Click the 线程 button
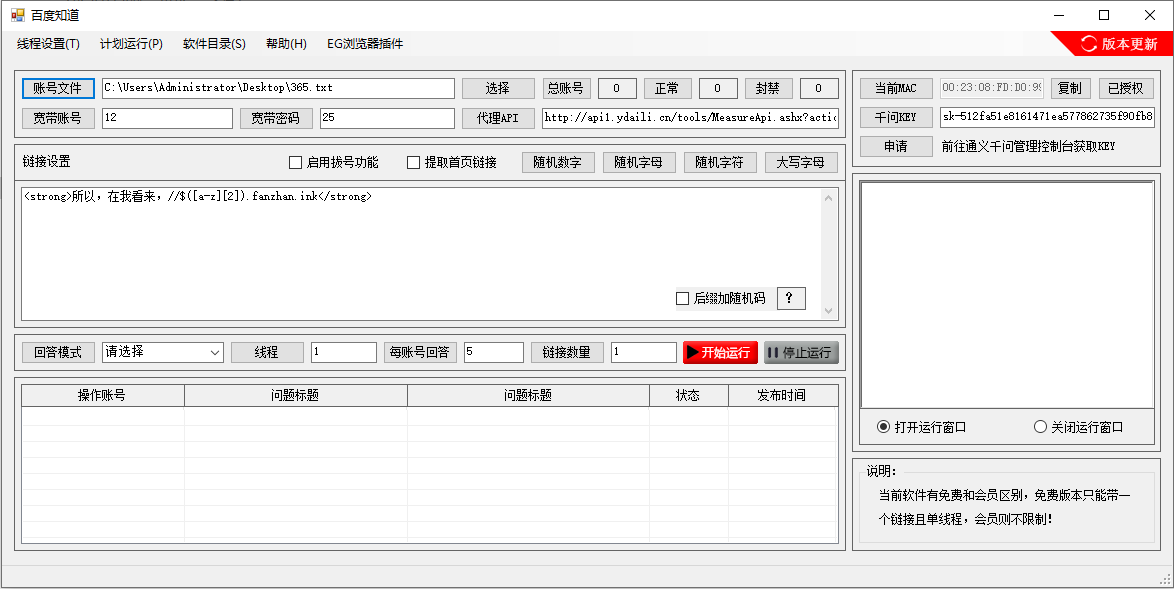The width and height of the screenshot is (1174, 589). (267, 352)
